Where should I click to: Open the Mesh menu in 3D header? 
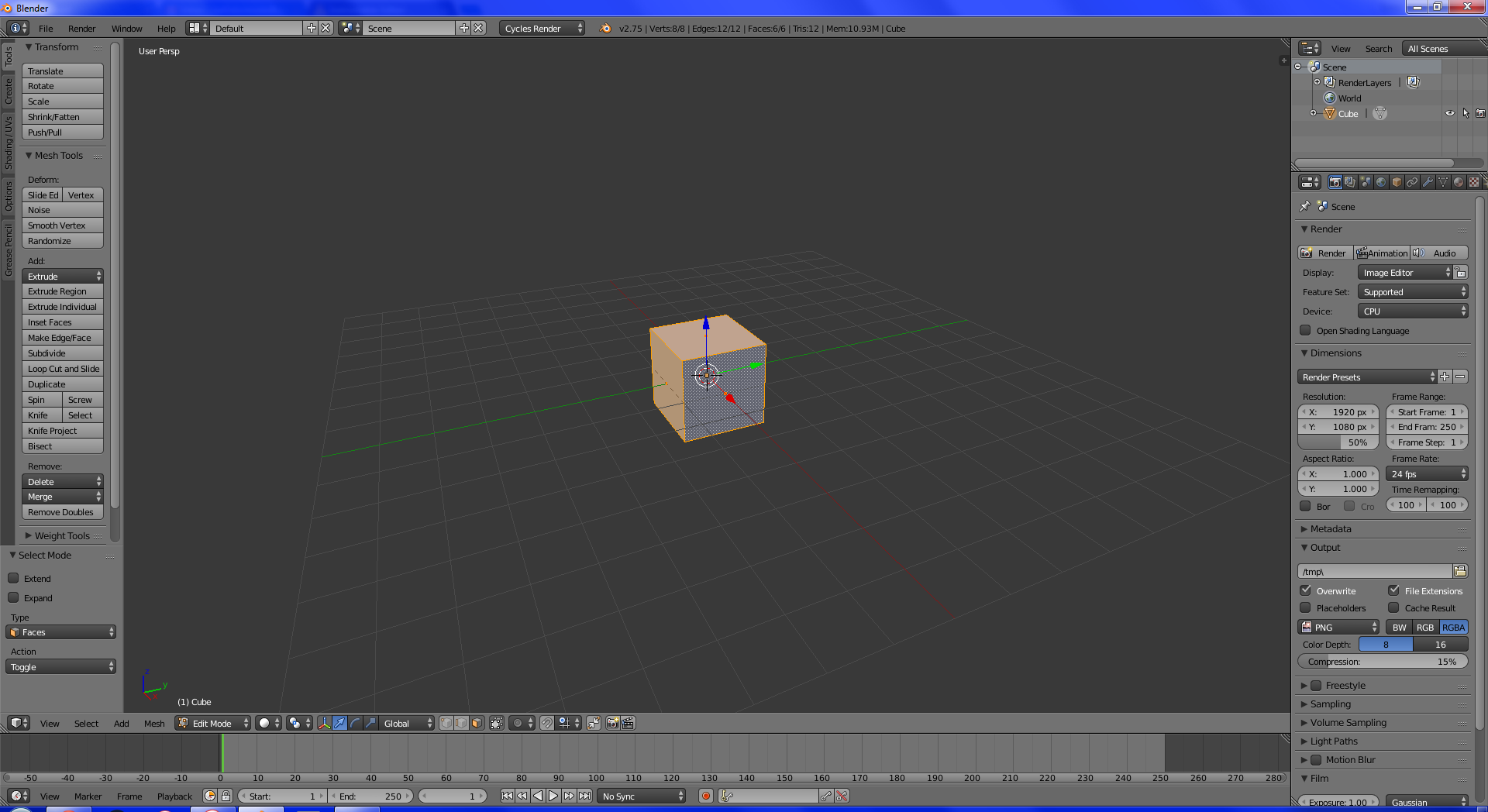pyautogui.click(x=154, y=723)
